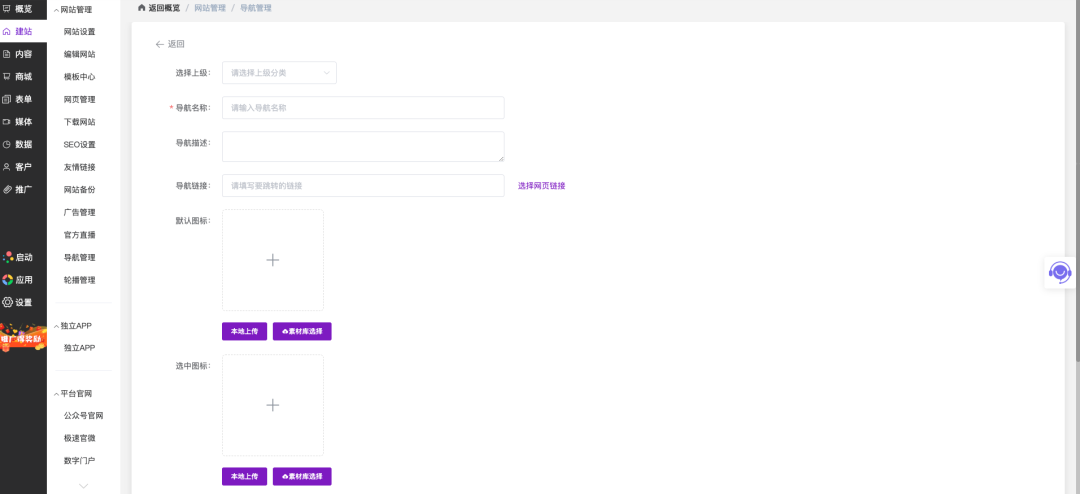Click the 内容 document icon
Screen dimensions: 1080x494
pos(7,54)
